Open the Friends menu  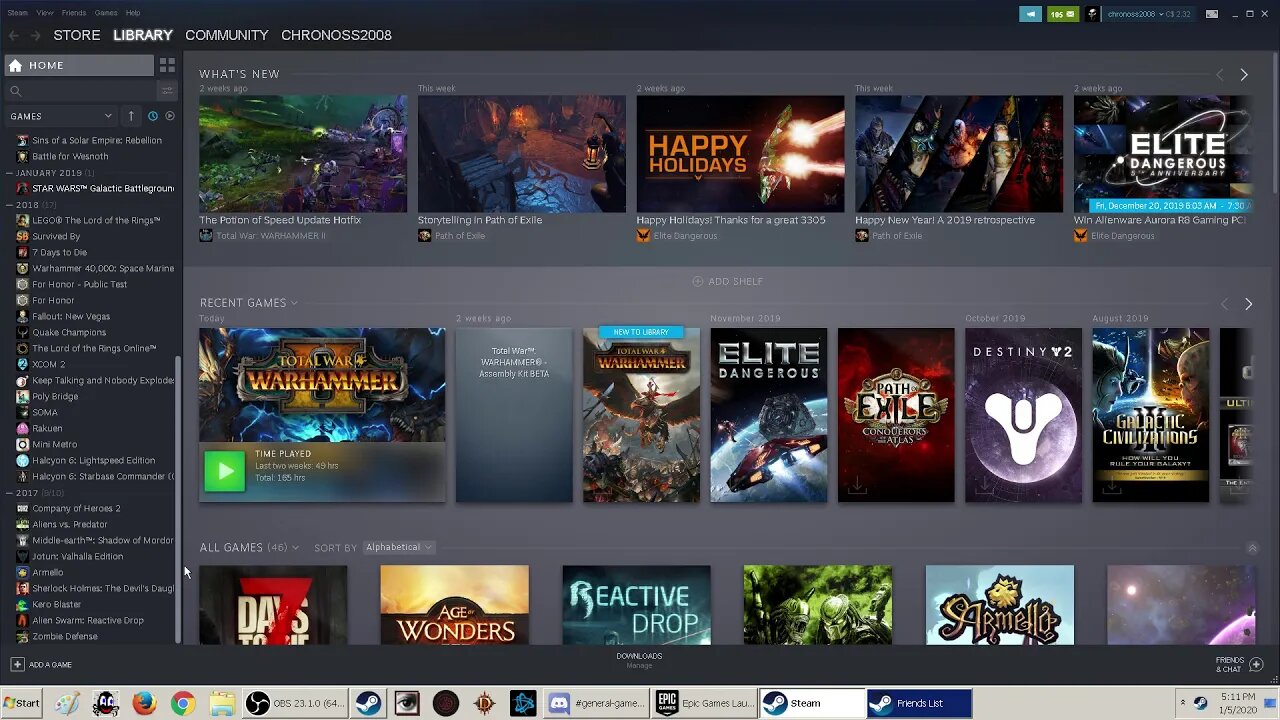(74, 13)
